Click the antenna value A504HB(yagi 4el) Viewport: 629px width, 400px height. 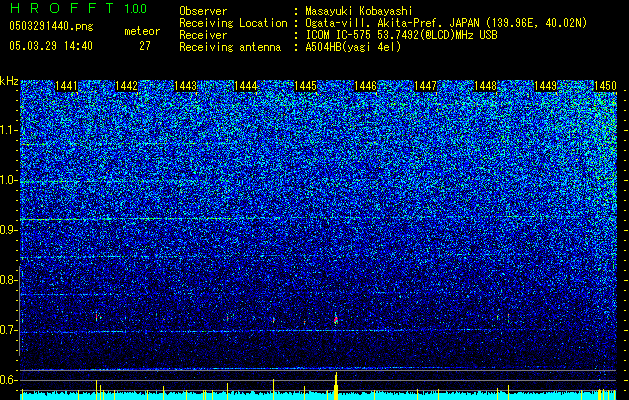353,47
